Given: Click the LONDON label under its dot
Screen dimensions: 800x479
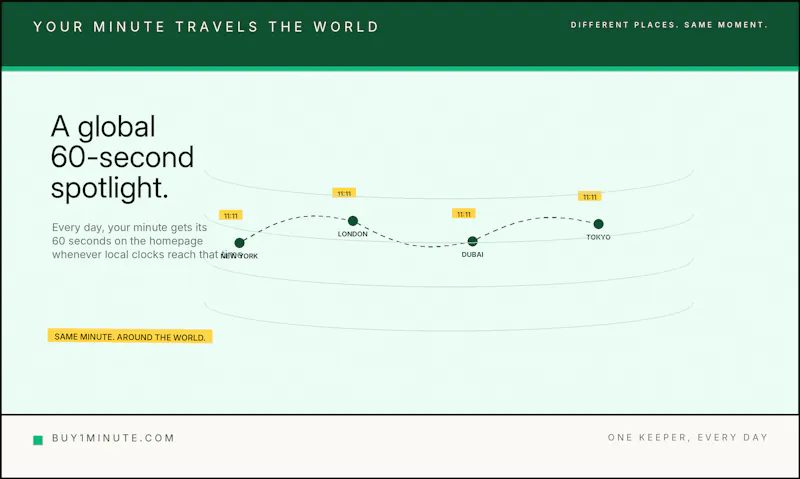Looking at the screenshot, I should point(353,234).
